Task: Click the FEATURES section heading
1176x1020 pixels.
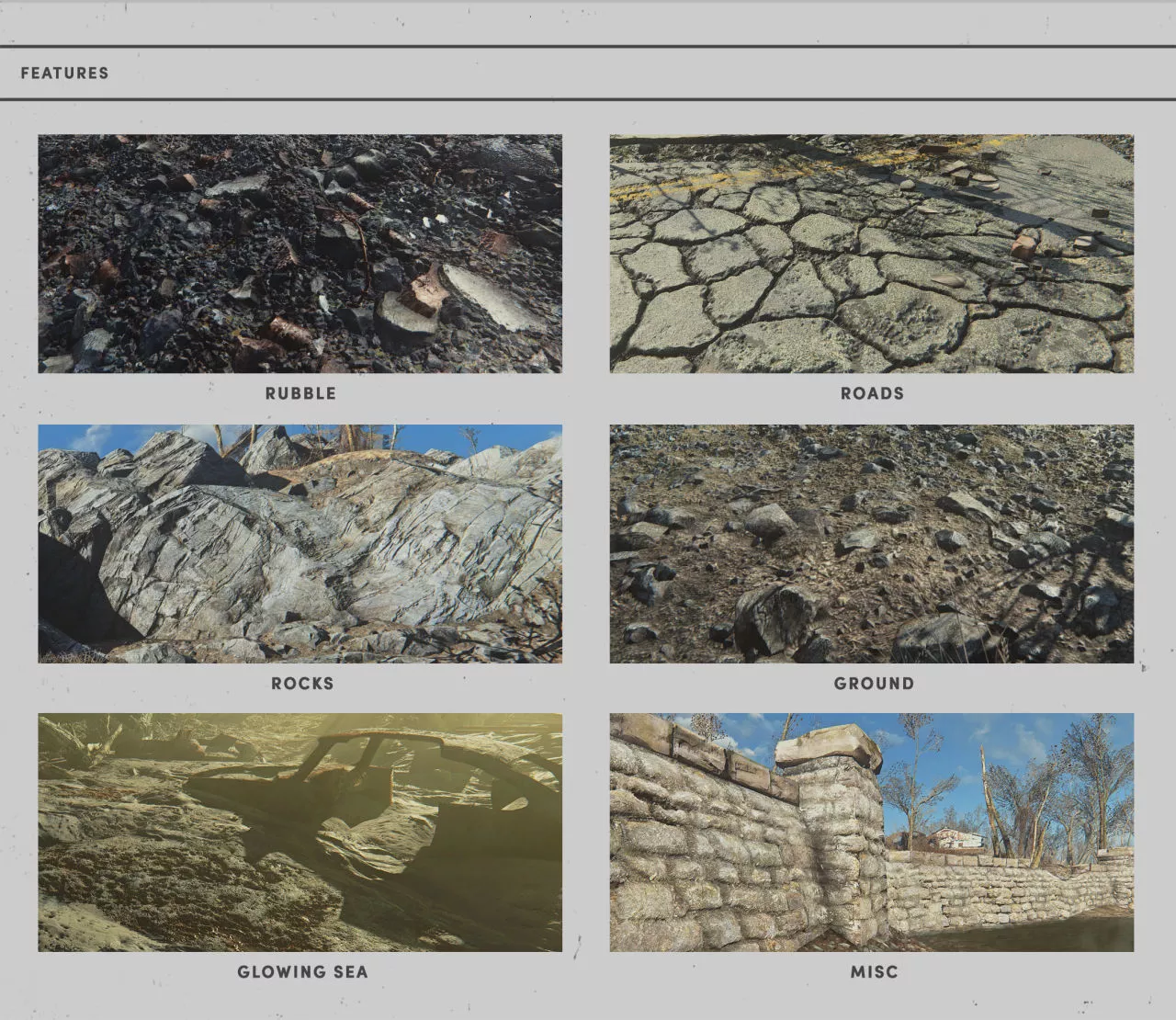Action: [64, 73]
